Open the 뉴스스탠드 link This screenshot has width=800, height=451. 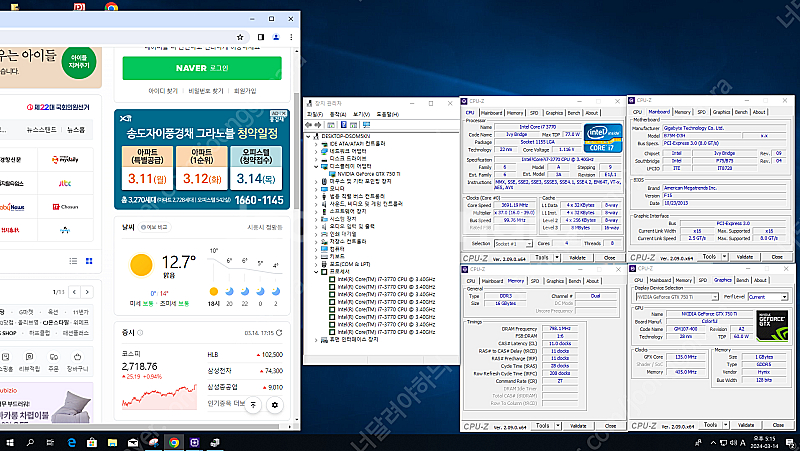[41, 130]
